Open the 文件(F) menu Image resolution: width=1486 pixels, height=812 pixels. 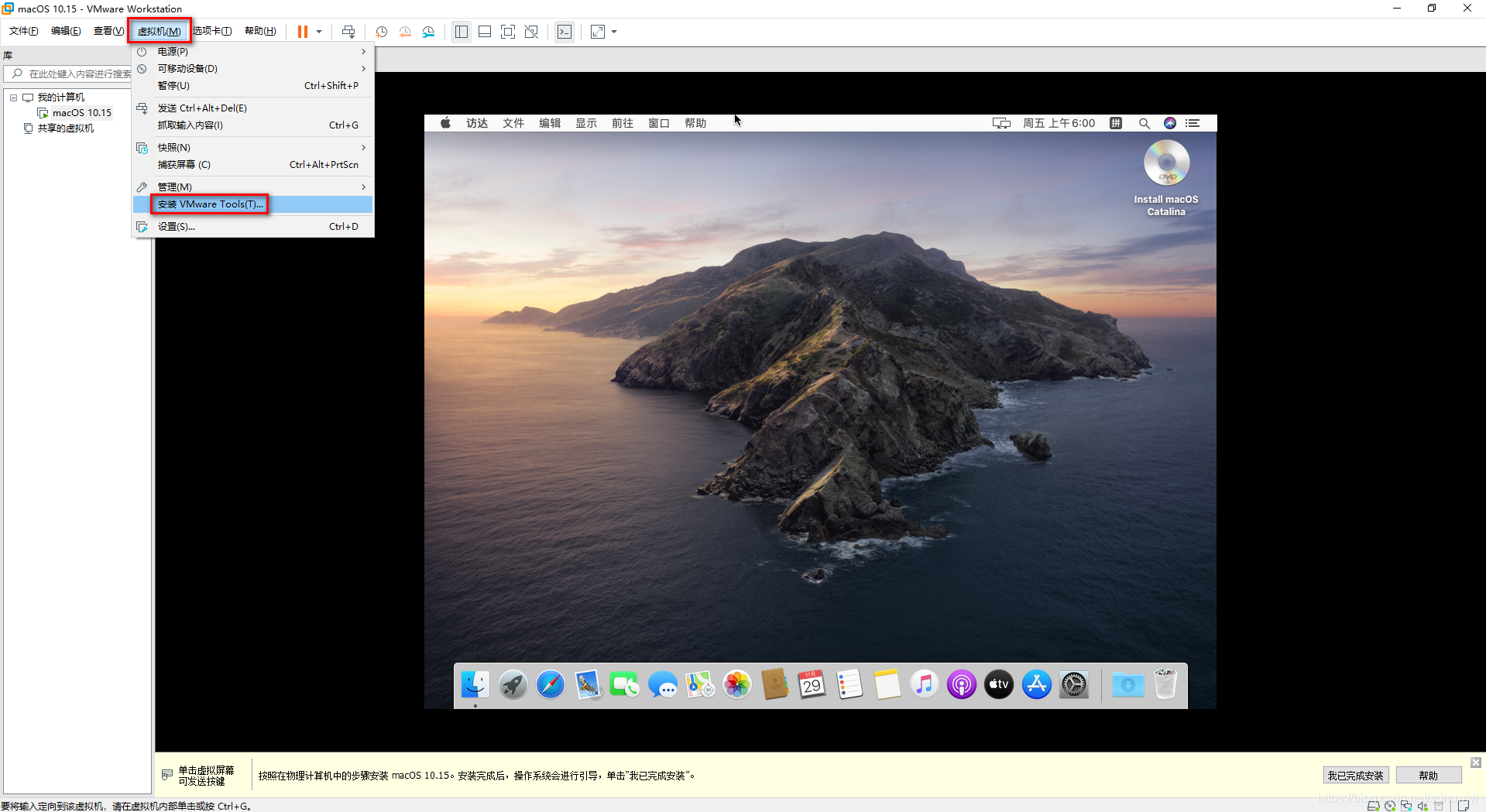click(24, 31)
